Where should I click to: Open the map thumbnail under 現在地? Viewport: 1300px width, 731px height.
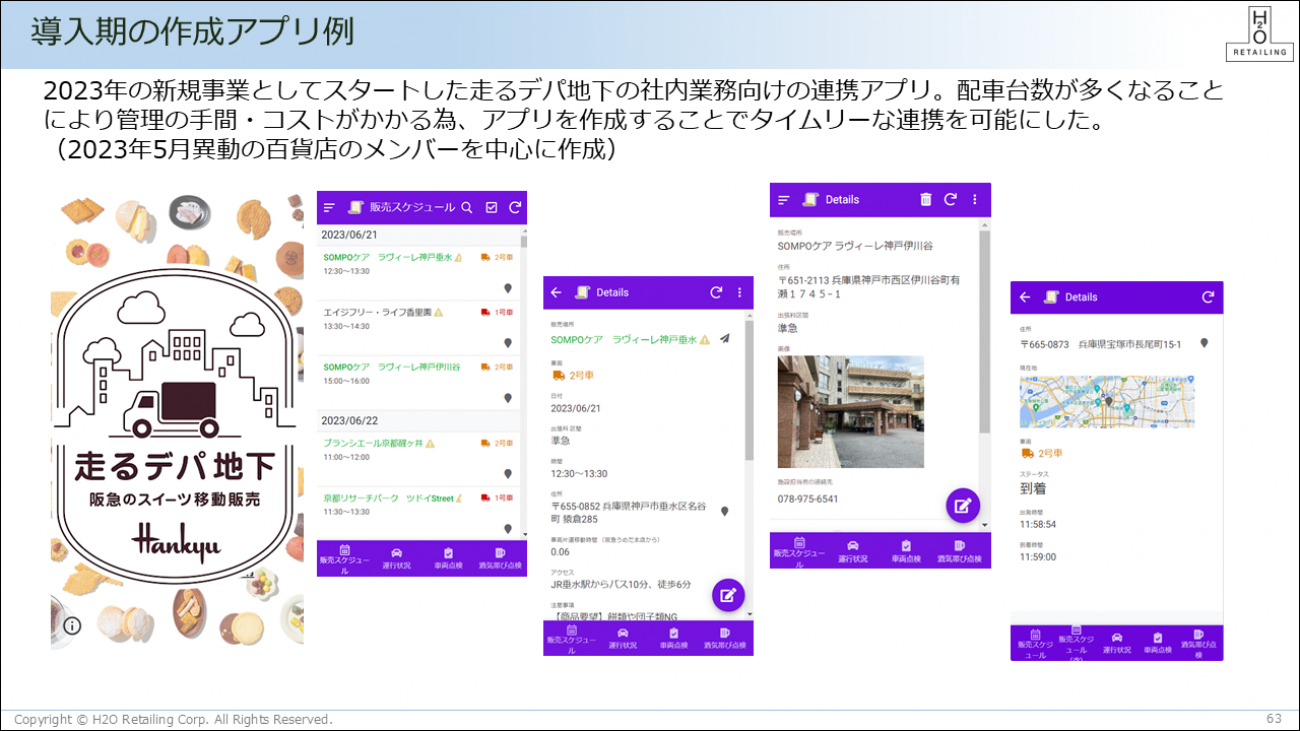point(1073,401)
